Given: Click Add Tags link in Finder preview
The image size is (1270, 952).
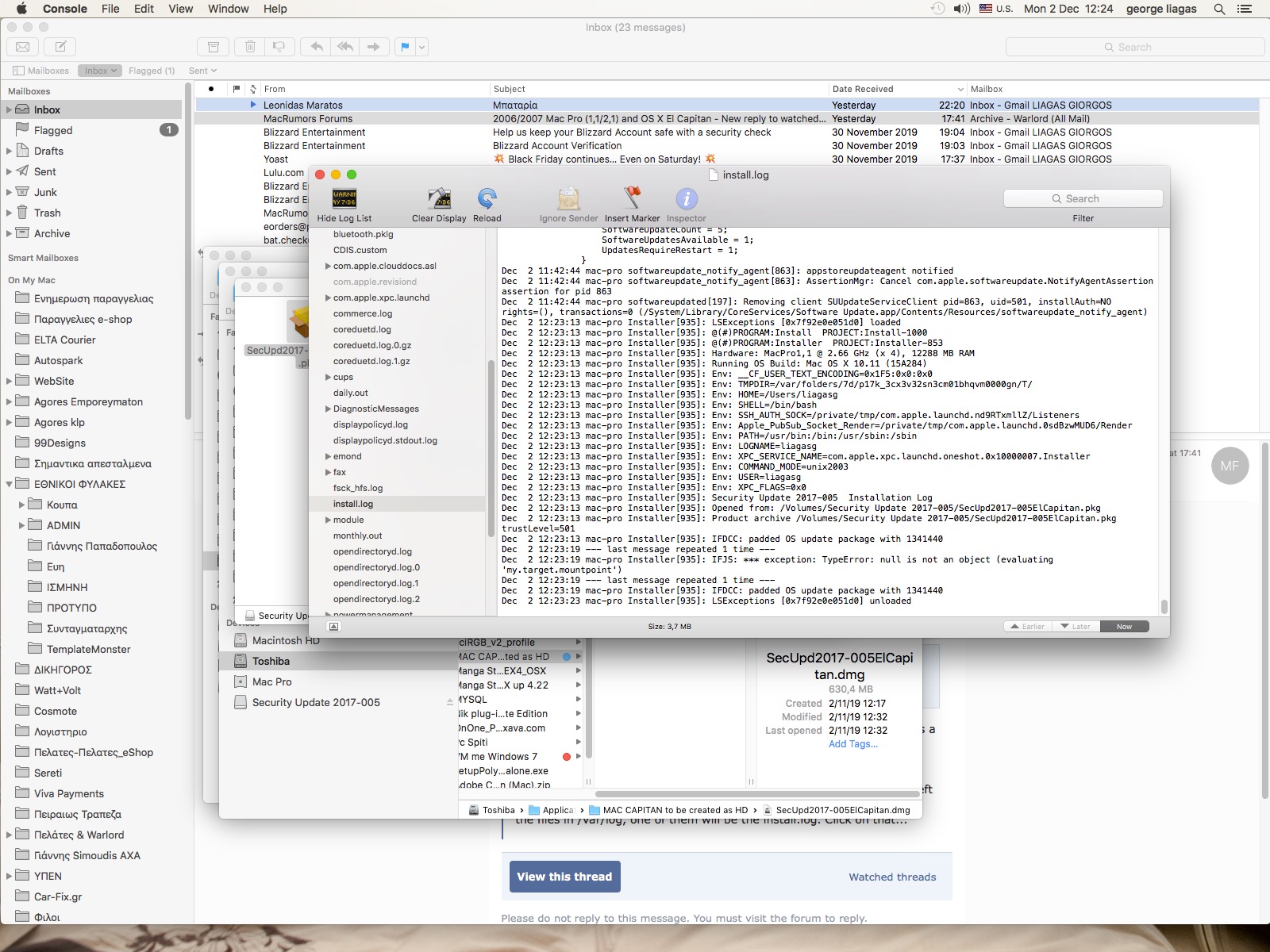Looking at the screenshot, I should coord(853,744).
